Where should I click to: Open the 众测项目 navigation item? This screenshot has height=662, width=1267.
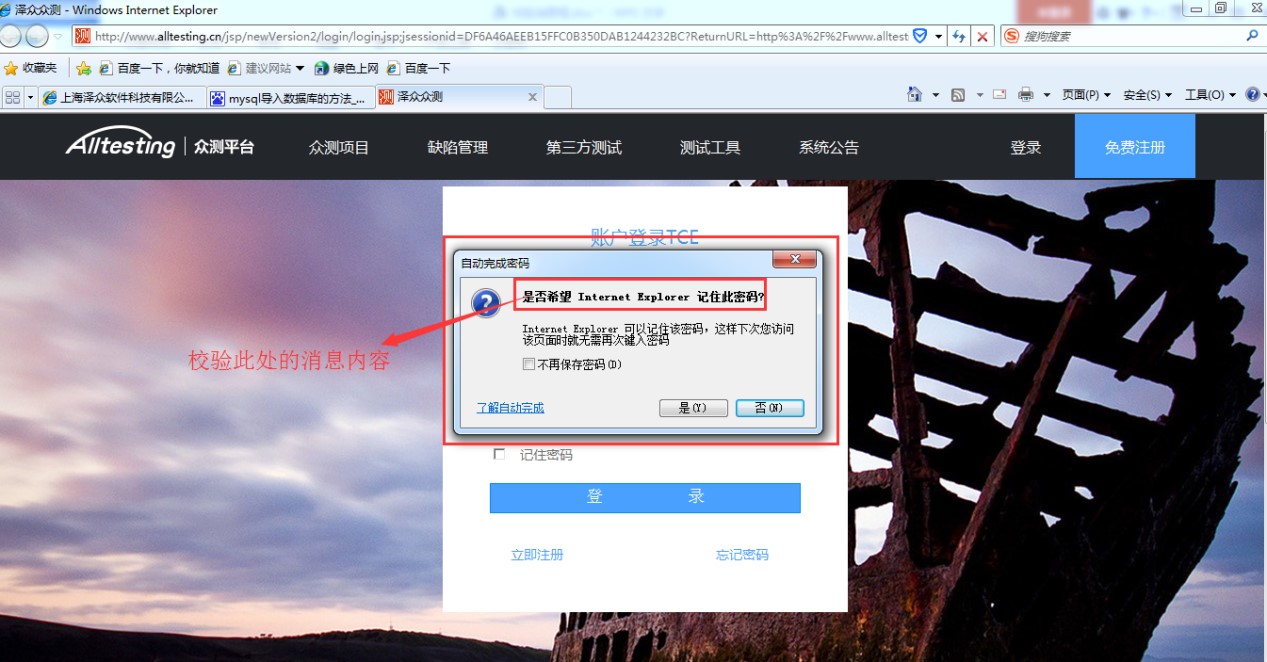click(x=339, y=147)
